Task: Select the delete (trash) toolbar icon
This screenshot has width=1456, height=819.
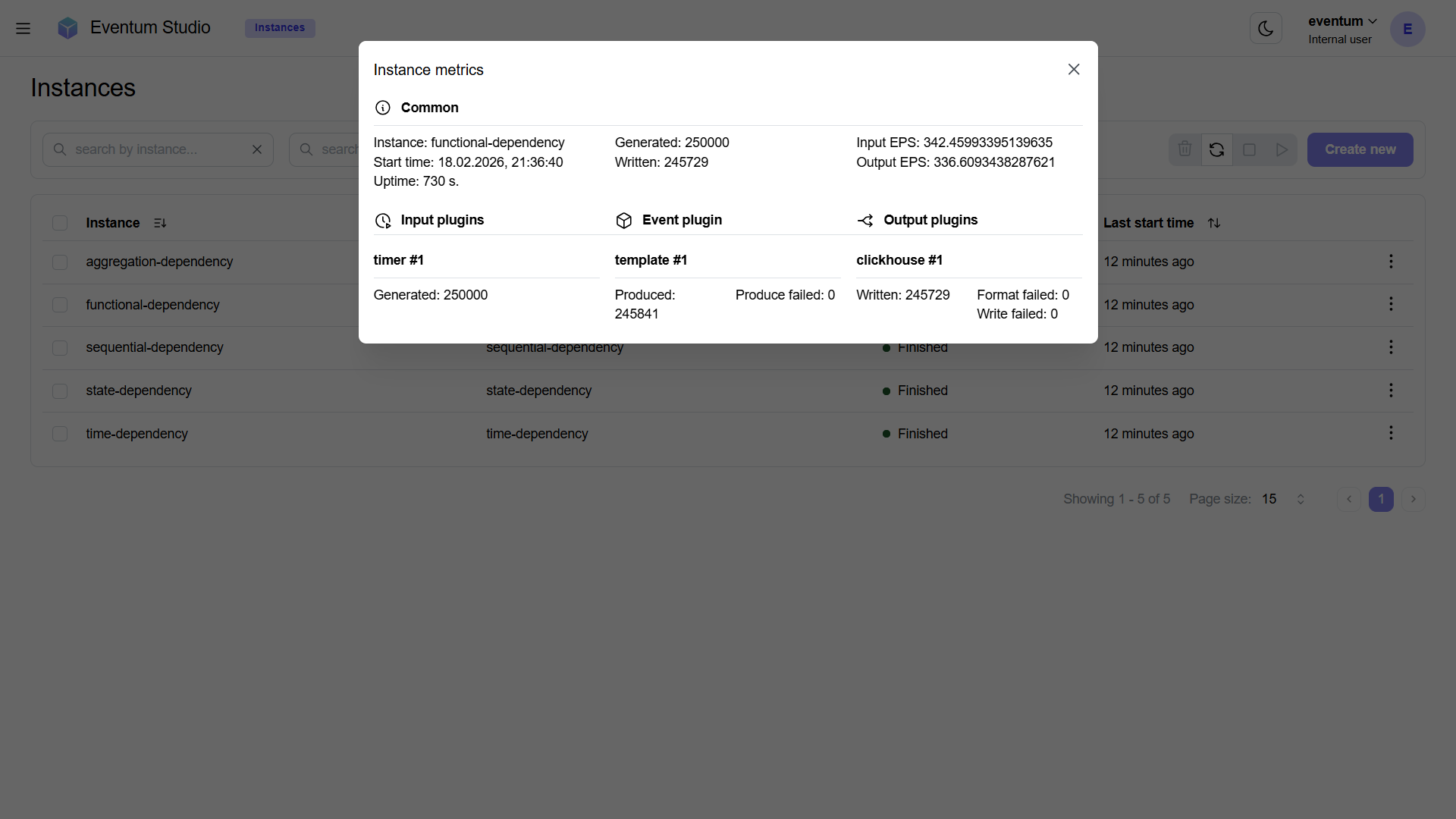Action: pyautogui.click(x=1185, y=149)
